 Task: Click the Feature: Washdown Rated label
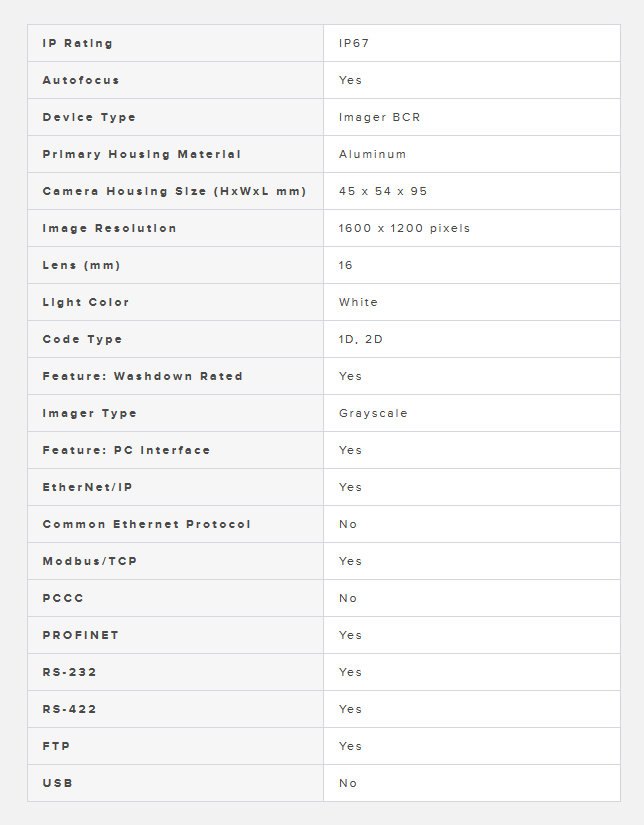click(x=143, y=377)
